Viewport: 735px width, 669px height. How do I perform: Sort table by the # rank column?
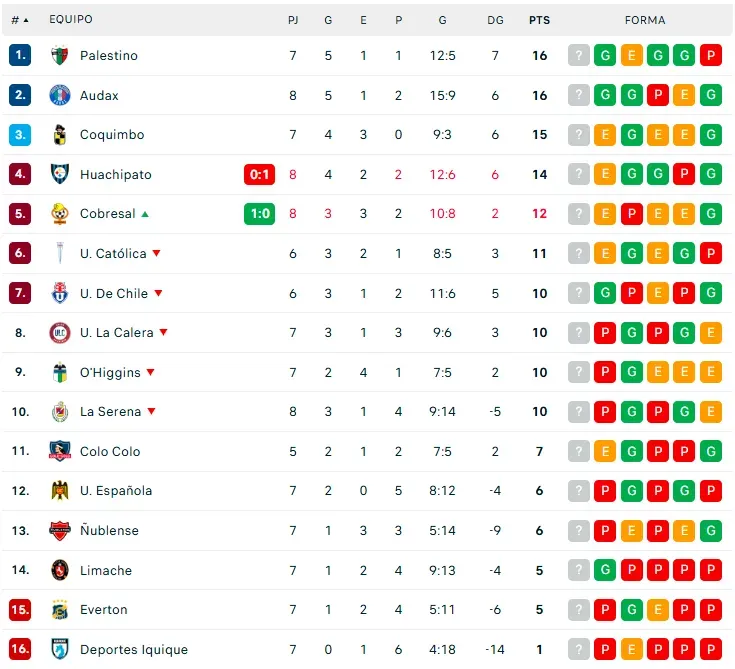click(x=19, y=20)
